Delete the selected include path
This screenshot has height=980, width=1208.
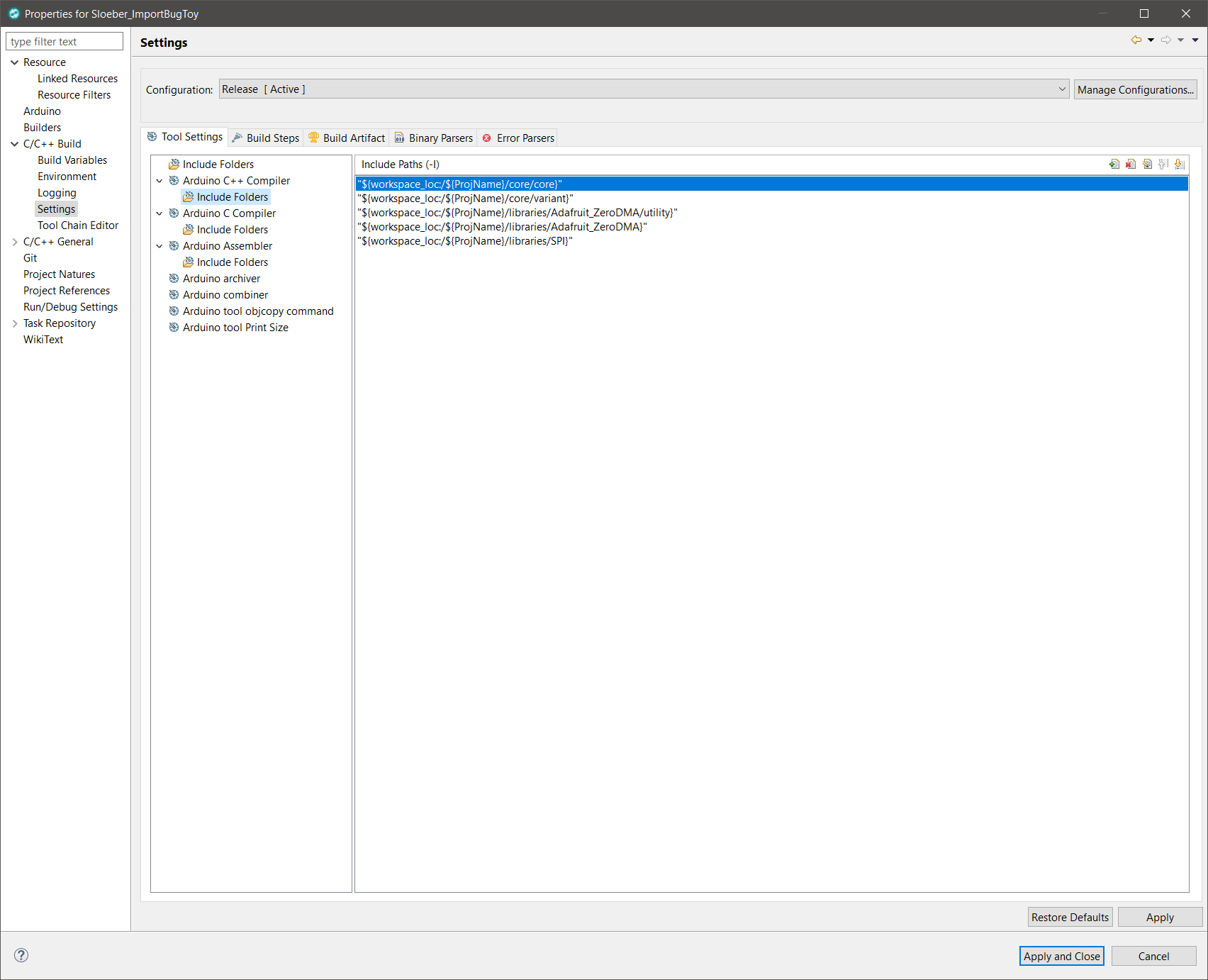pyautogui.click(x=1131, y=164)
